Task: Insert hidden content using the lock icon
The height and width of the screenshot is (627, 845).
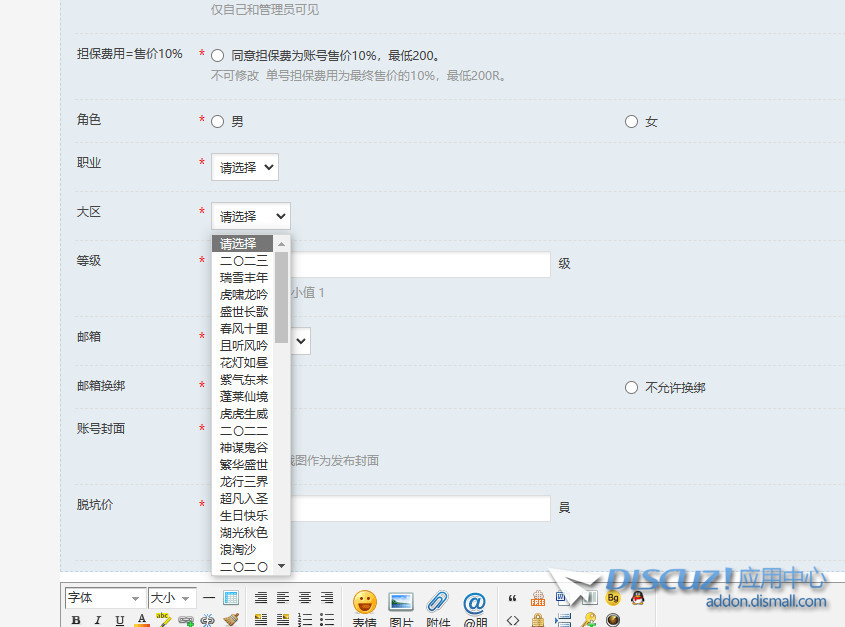Action: coord(536,620)
